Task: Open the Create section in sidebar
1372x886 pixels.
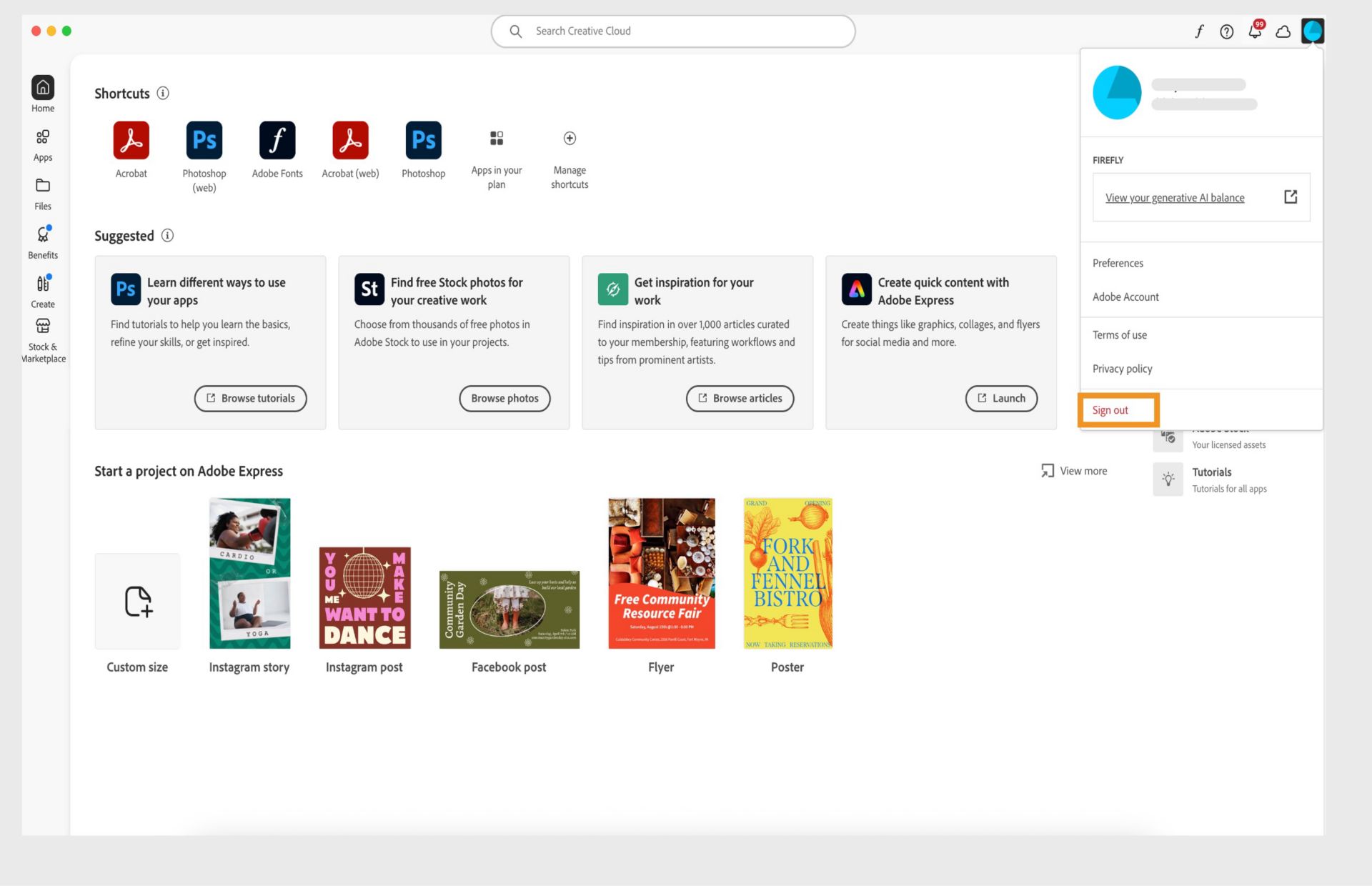Action: (x=42, y=289)
